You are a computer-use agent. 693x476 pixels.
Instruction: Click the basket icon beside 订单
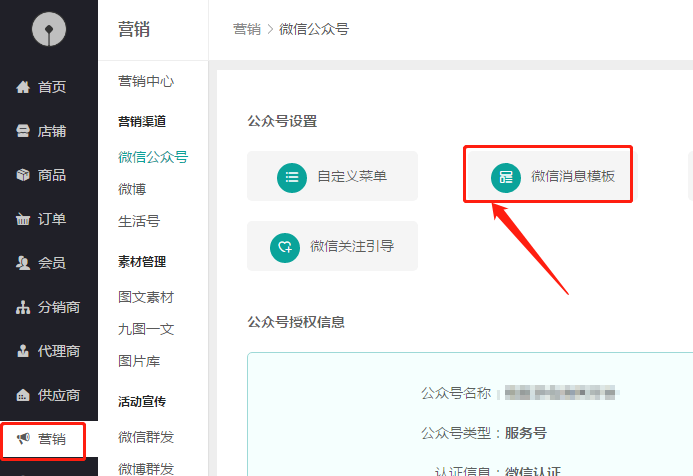[x=23, y=219]
